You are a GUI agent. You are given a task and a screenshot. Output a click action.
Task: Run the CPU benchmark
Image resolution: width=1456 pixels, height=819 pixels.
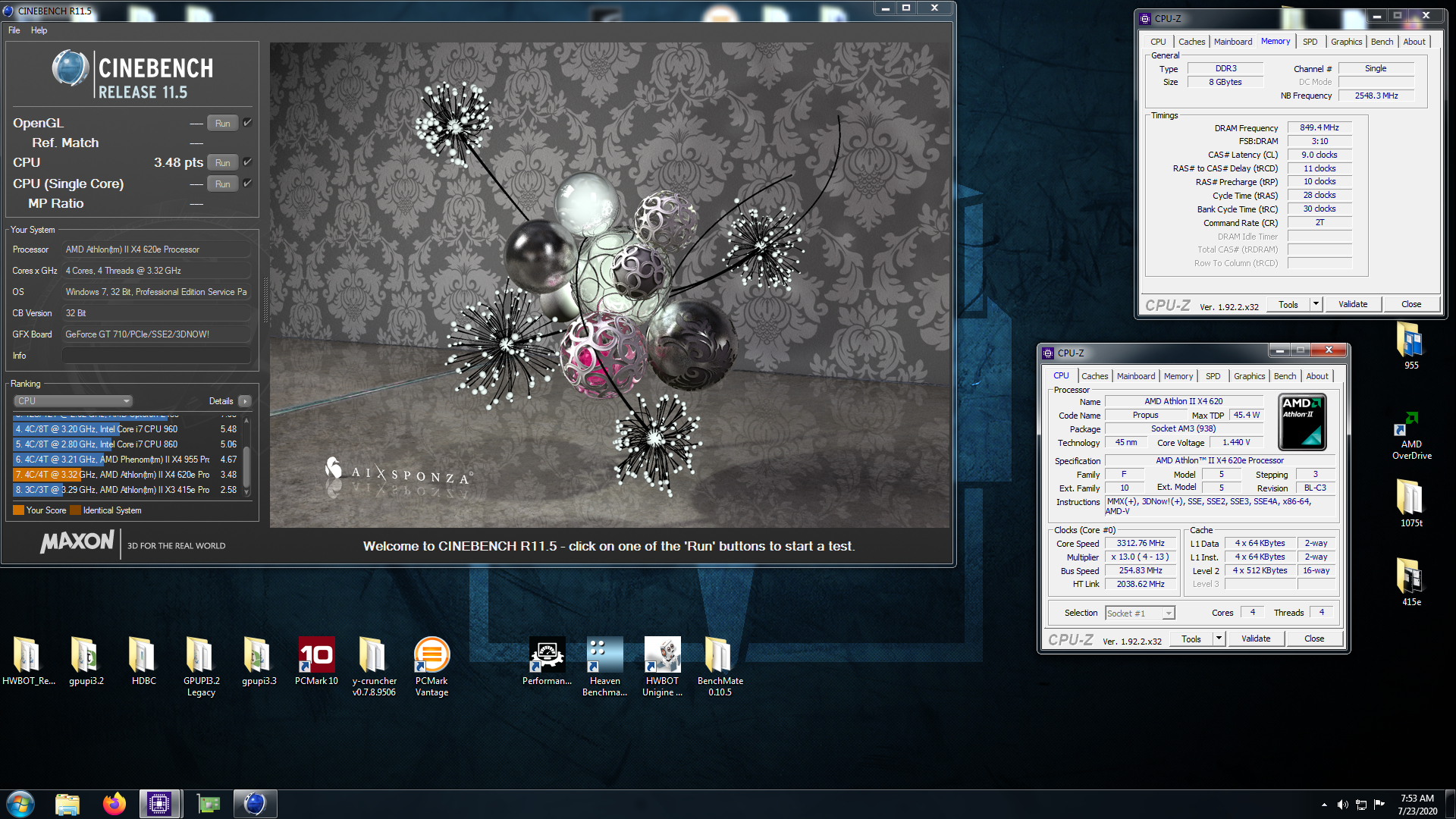tap(223, 162)
